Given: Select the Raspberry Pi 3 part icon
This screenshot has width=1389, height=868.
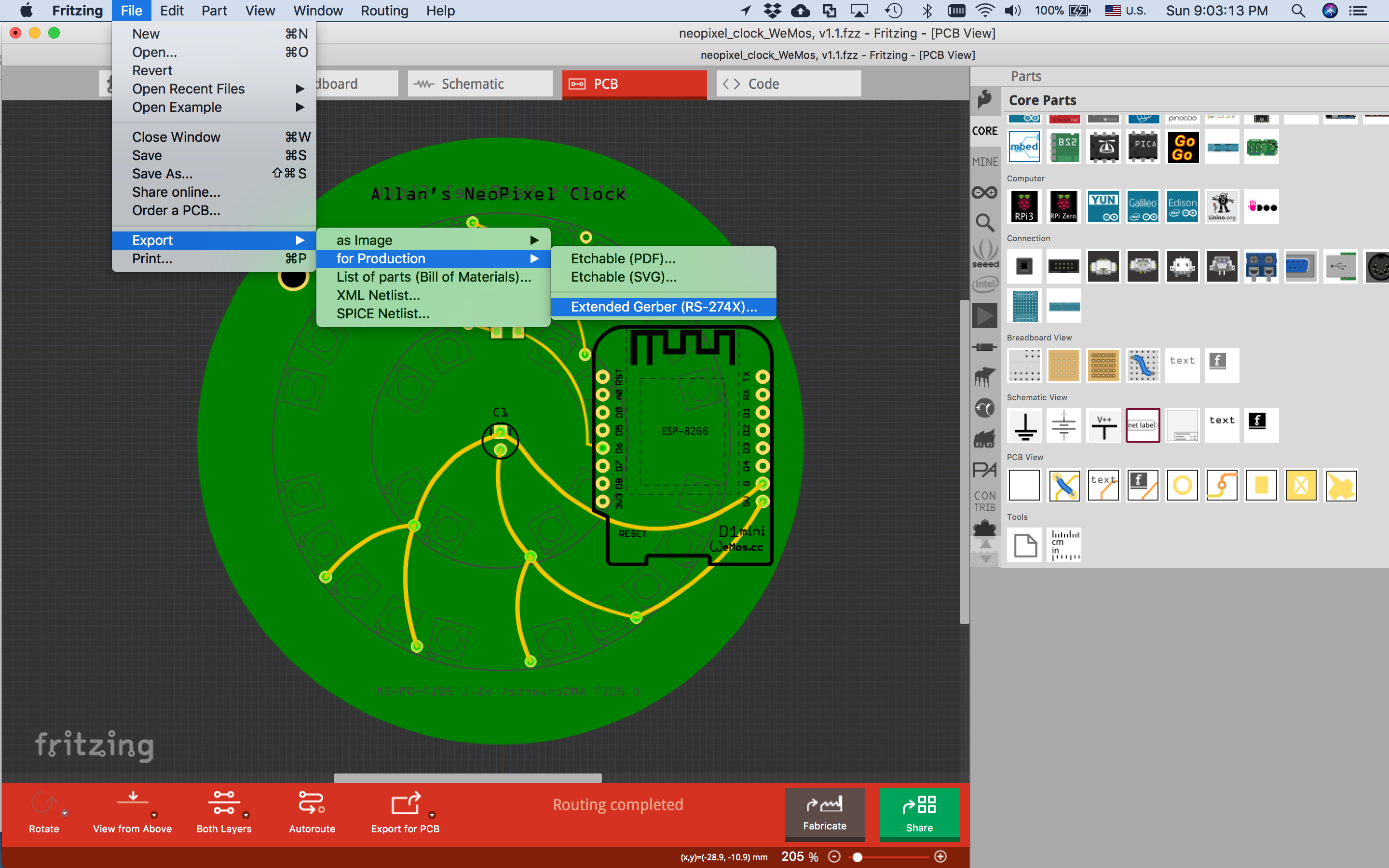Looking at the screenshot, I should coord(1024,207).
